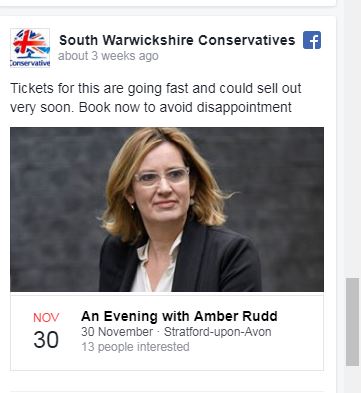
Task: Select the Stratford-upon-Avon location text
Action: (218, 332)
